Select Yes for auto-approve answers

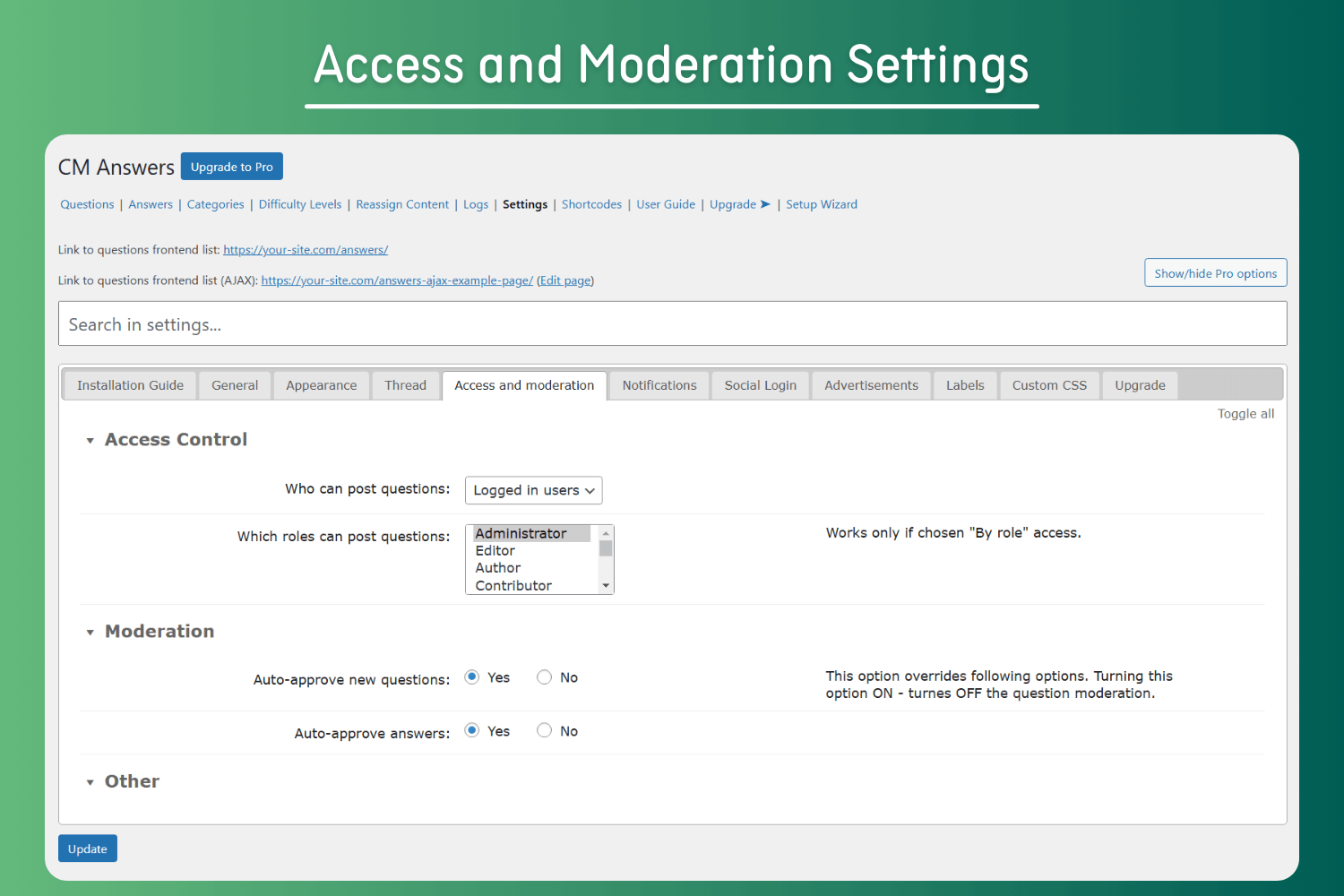click(x=472, y=731)
